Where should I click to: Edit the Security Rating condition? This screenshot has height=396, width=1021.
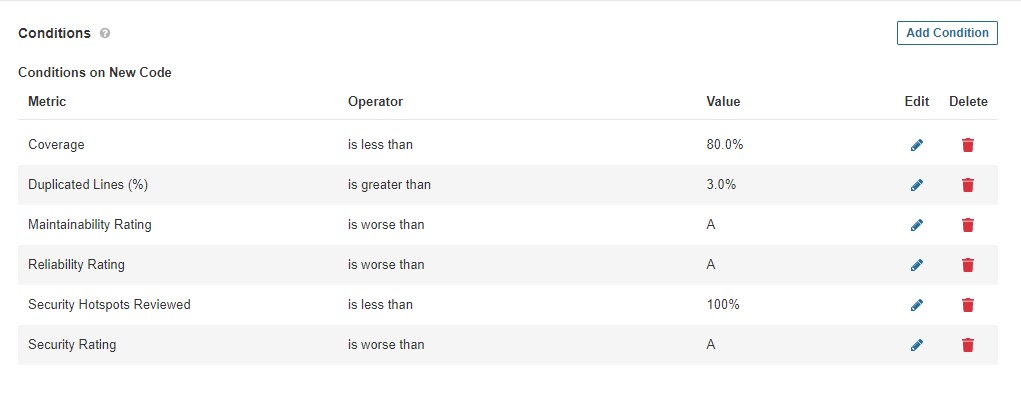(917, 345)
